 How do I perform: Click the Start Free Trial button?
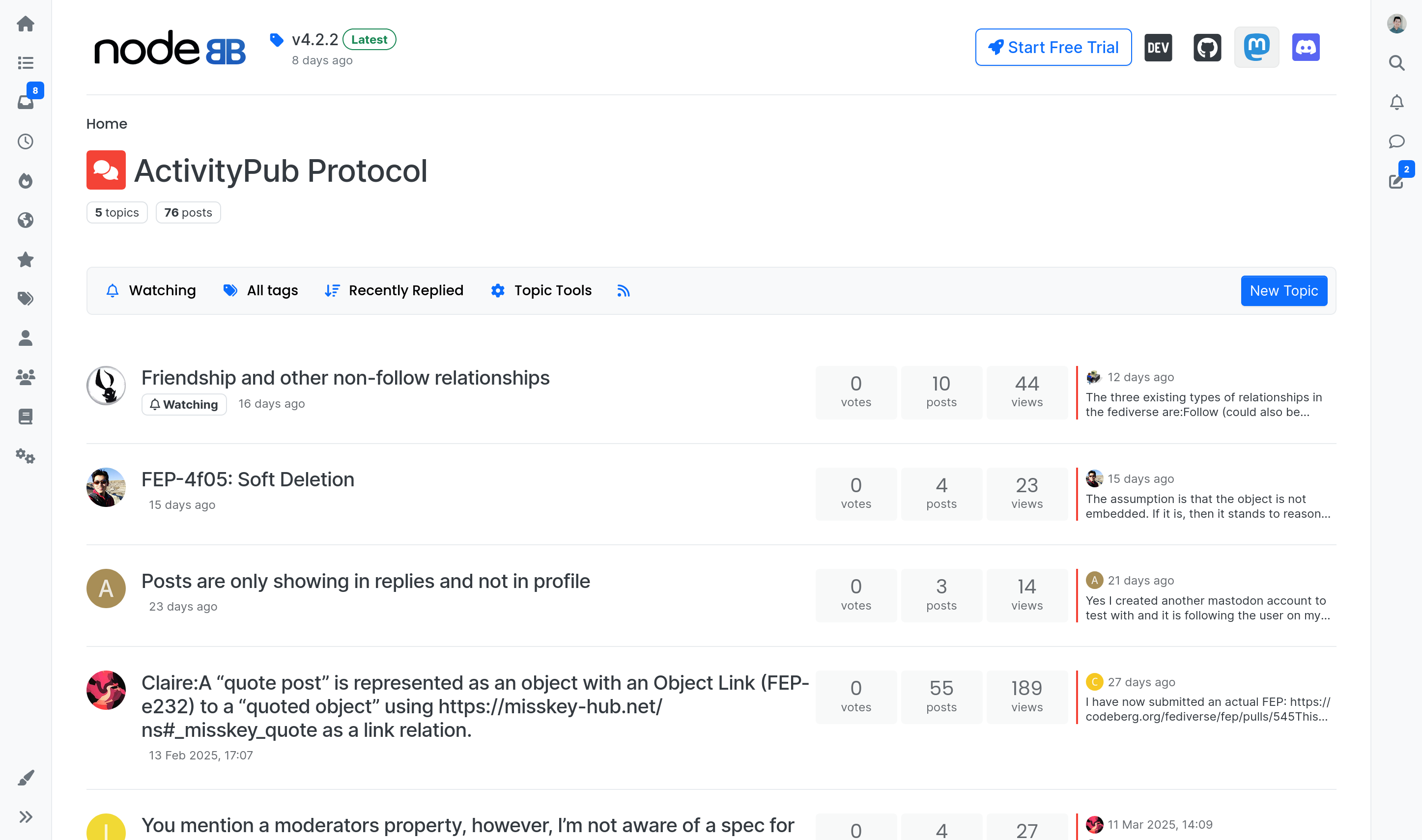click(1053, 47)
